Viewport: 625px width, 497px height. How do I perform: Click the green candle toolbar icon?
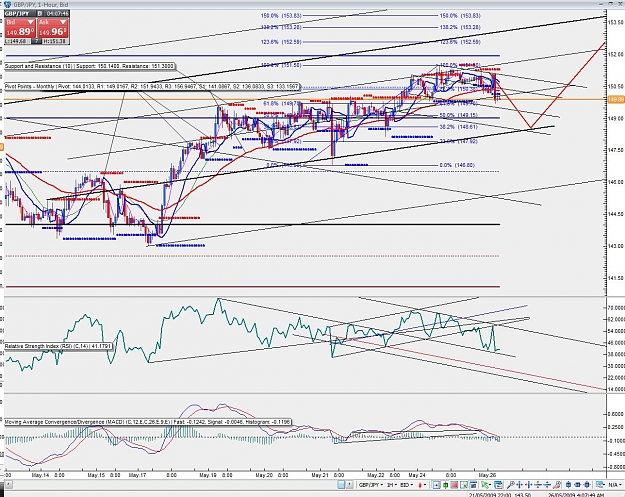(445, 485)
